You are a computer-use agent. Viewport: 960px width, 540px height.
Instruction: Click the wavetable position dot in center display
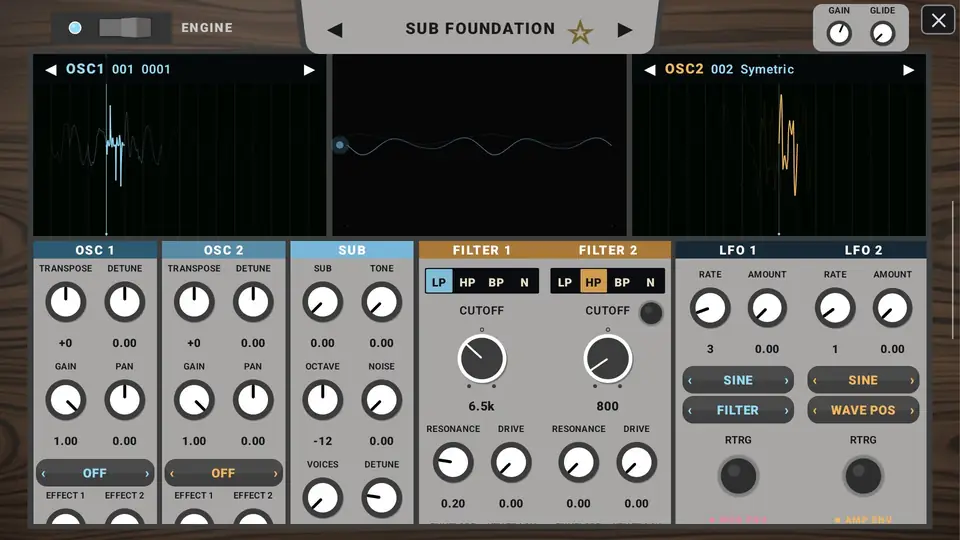click(340, 145)
